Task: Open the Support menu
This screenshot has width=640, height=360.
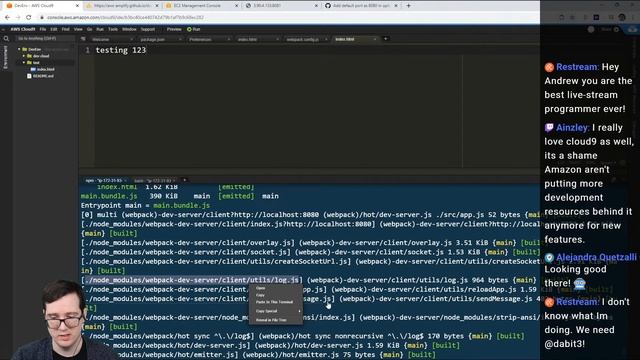Action: [x=148, y=29]
